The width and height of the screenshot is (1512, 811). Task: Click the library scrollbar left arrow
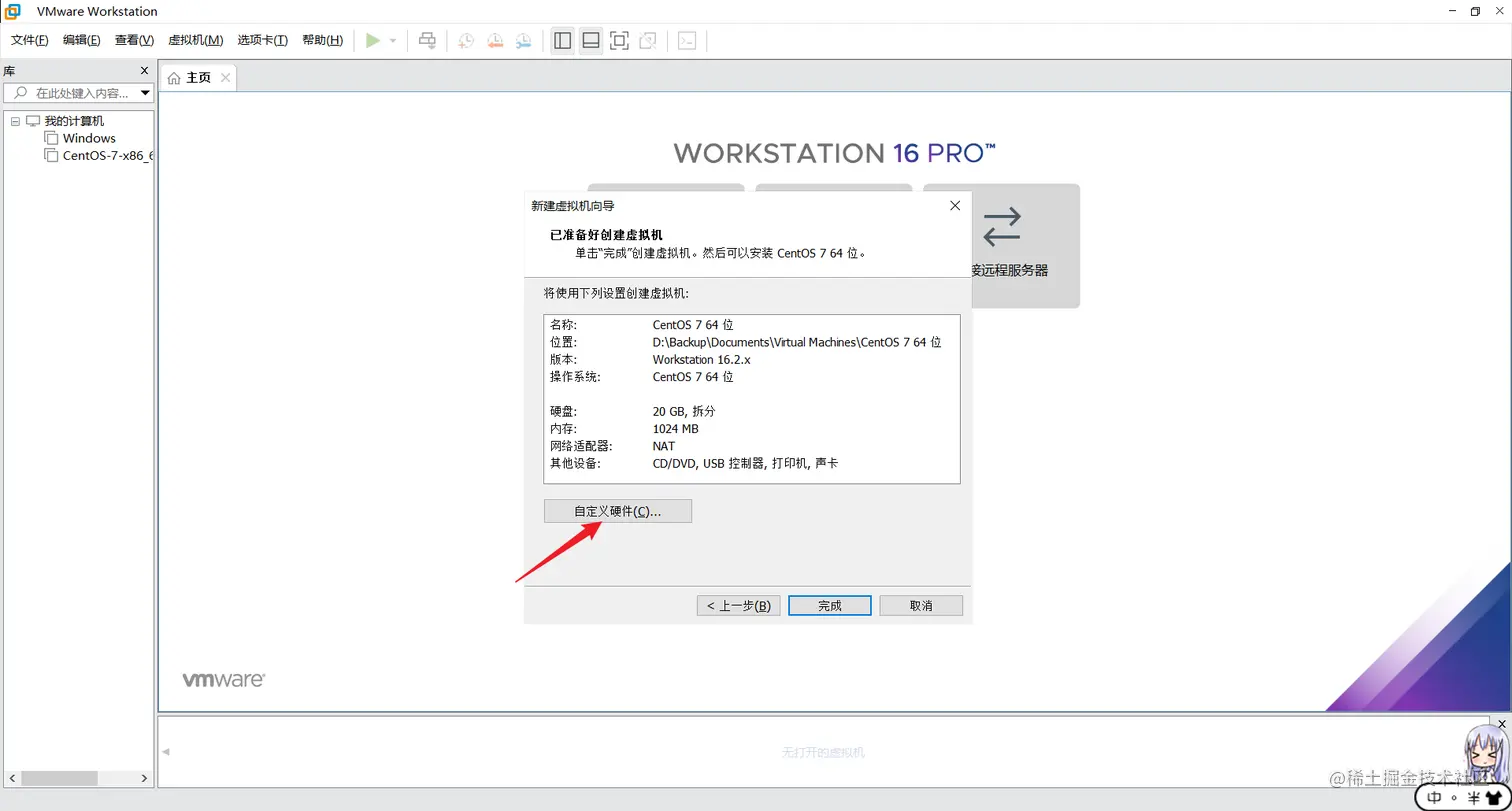click(x=11, y=778)
